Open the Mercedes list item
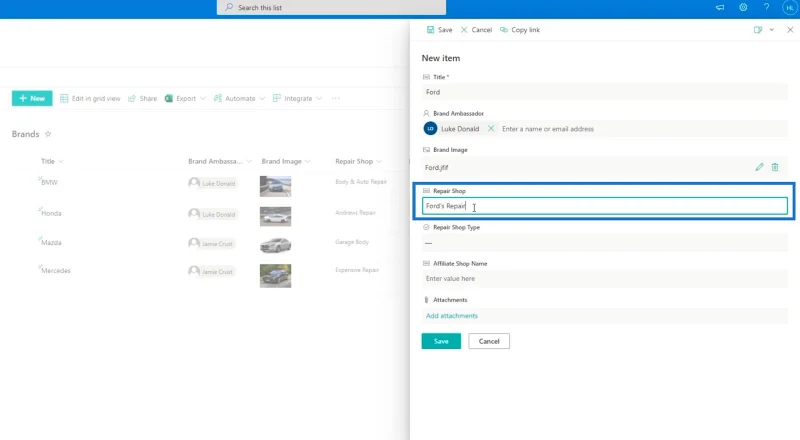Screen dimensions: 800x440 tap(56, 271)
